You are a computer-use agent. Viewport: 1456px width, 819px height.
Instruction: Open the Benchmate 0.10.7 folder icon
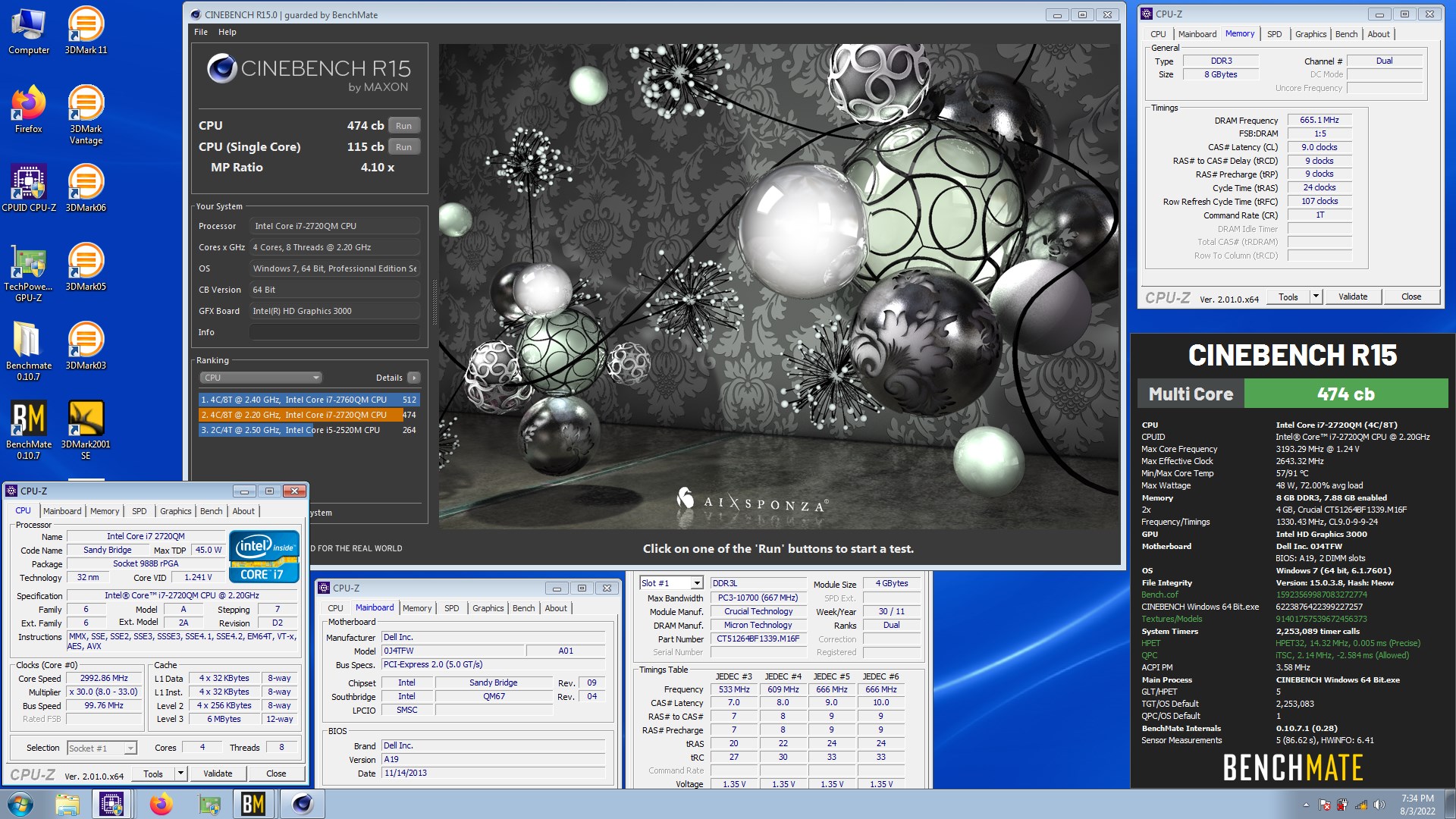pos(29,352)
